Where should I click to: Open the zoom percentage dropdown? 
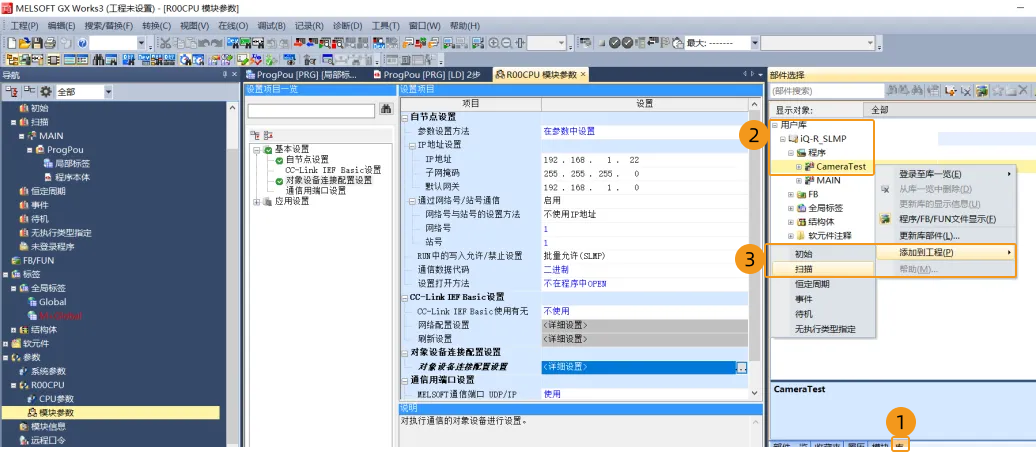point(562,43)
